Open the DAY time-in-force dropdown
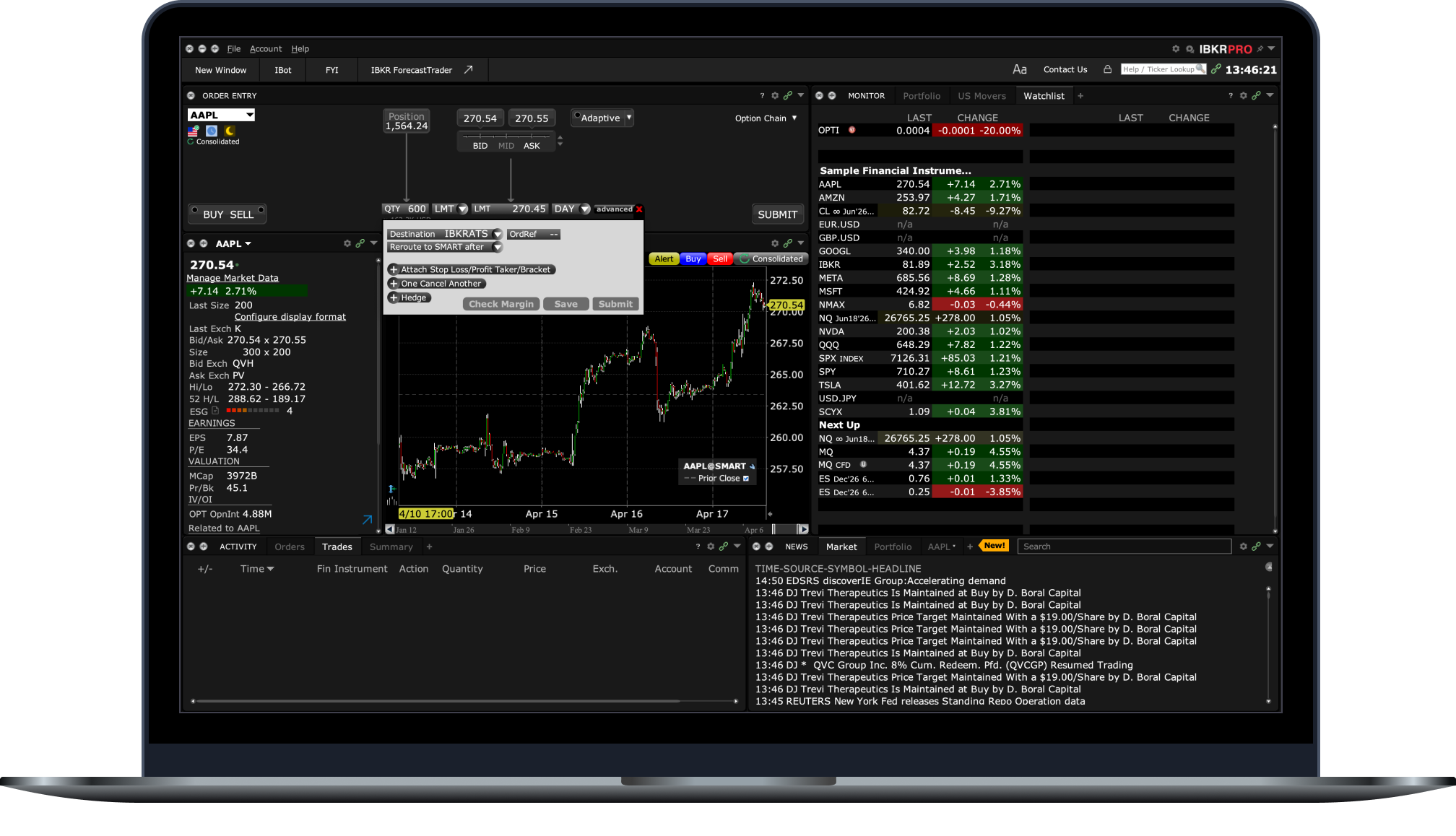Screen dimensions: 1456x836 [x=586, y=209]
